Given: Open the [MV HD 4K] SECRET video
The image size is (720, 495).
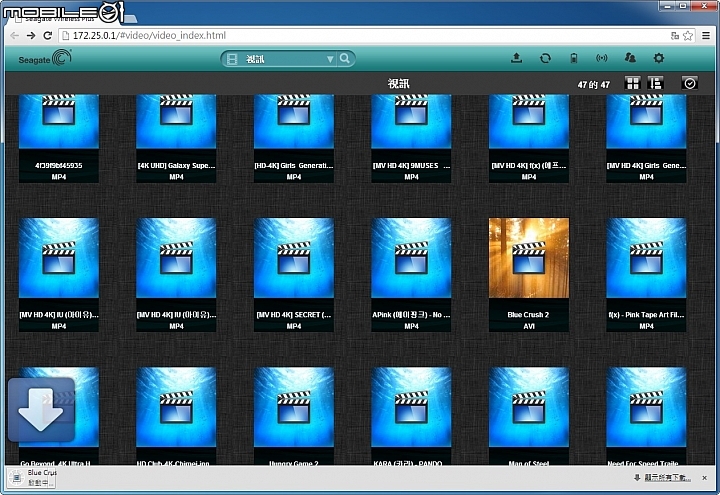Looking at the screenshot, I should pyautogui.click(x=294, y=275).
